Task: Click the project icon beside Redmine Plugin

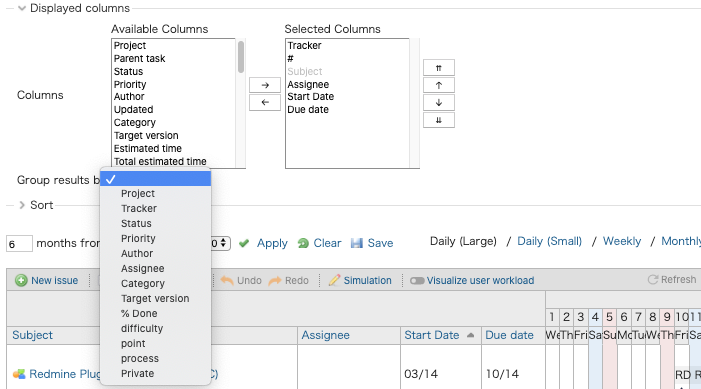Action: [x=19, y=374]
